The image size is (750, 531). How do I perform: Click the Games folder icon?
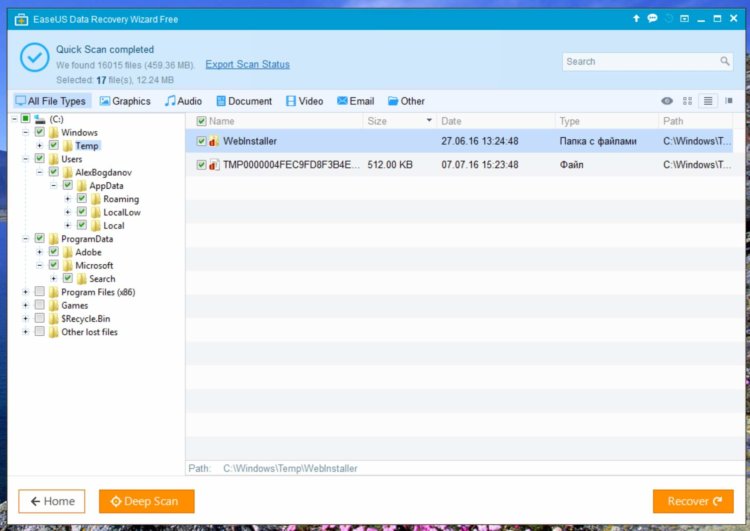54,305
